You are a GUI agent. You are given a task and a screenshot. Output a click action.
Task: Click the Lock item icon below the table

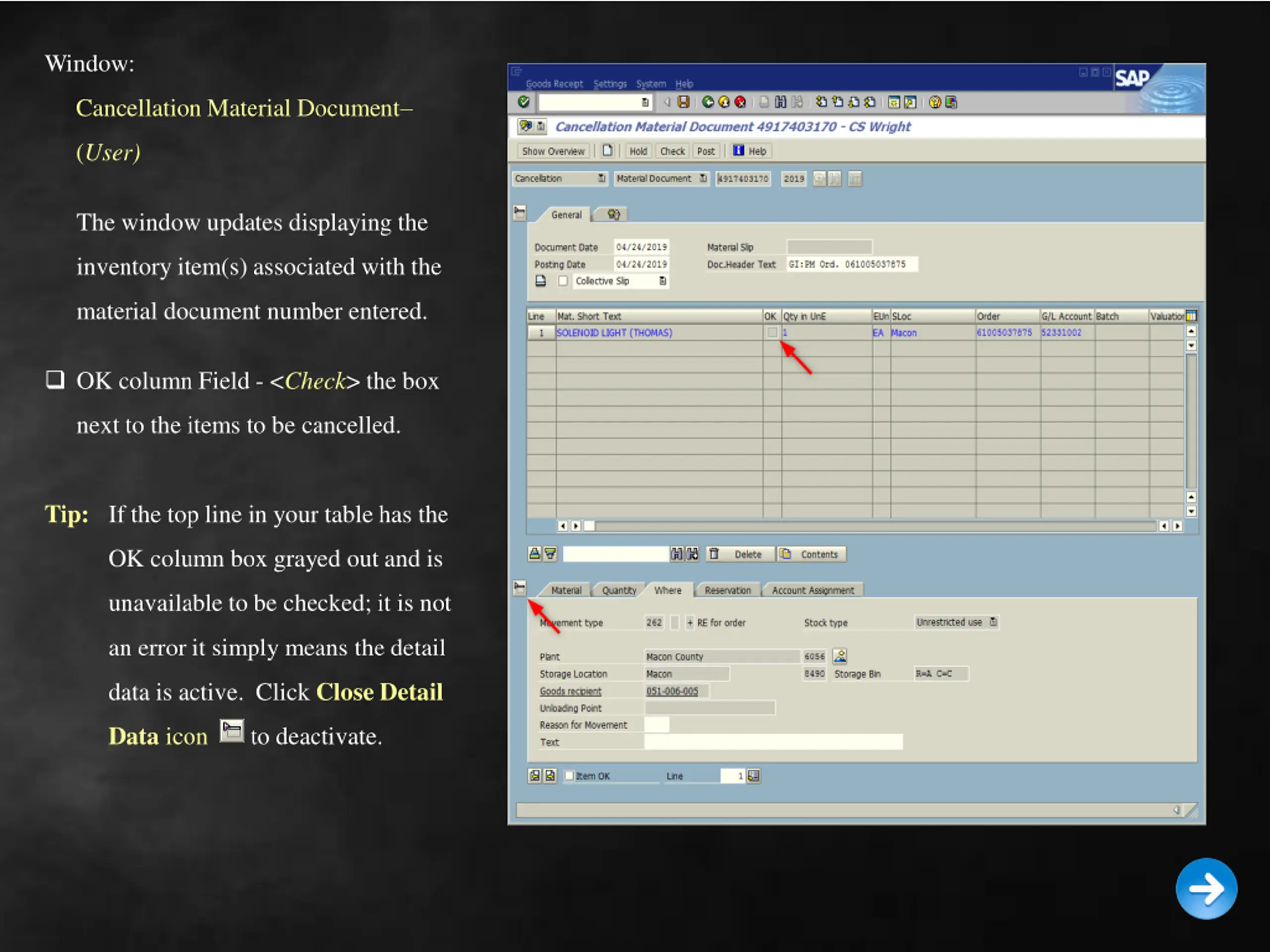click(534, 554)
